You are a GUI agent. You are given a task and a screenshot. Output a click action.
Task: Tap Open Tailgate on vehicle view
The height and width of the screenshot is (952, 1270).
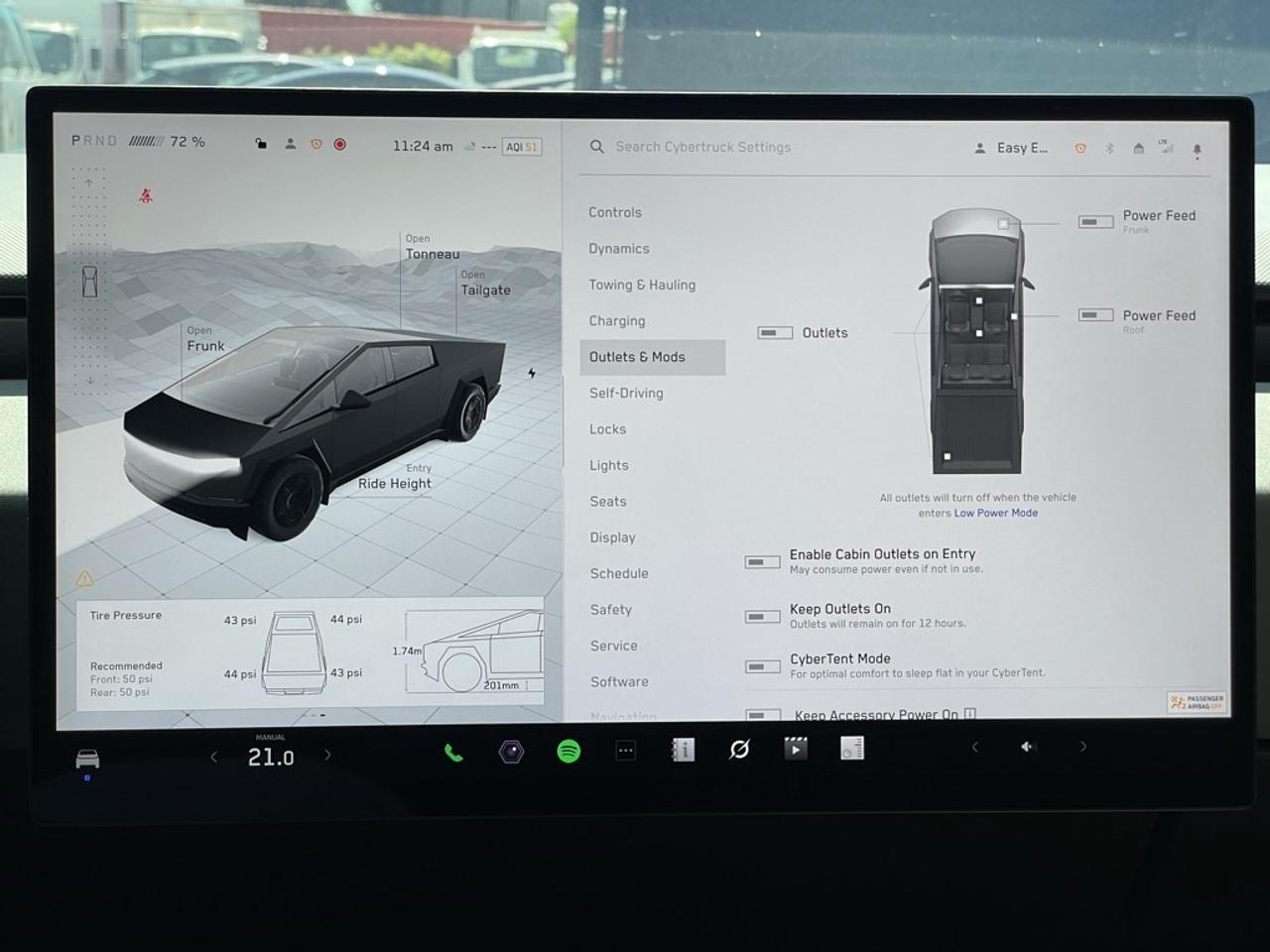[x=485, y=284]
